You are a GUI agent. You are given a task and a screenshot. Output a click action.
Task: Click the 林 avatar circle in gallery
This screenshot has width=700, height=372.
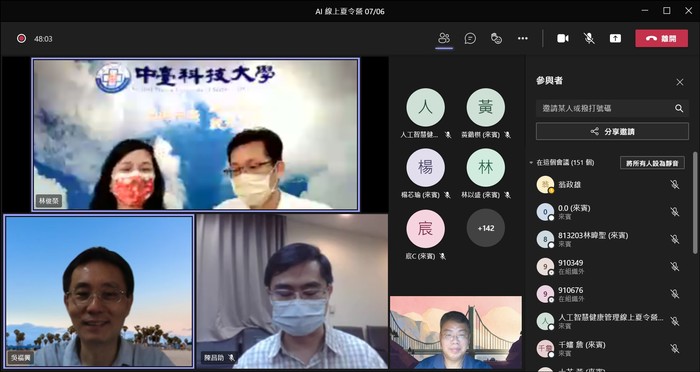[x=486, y=167]
